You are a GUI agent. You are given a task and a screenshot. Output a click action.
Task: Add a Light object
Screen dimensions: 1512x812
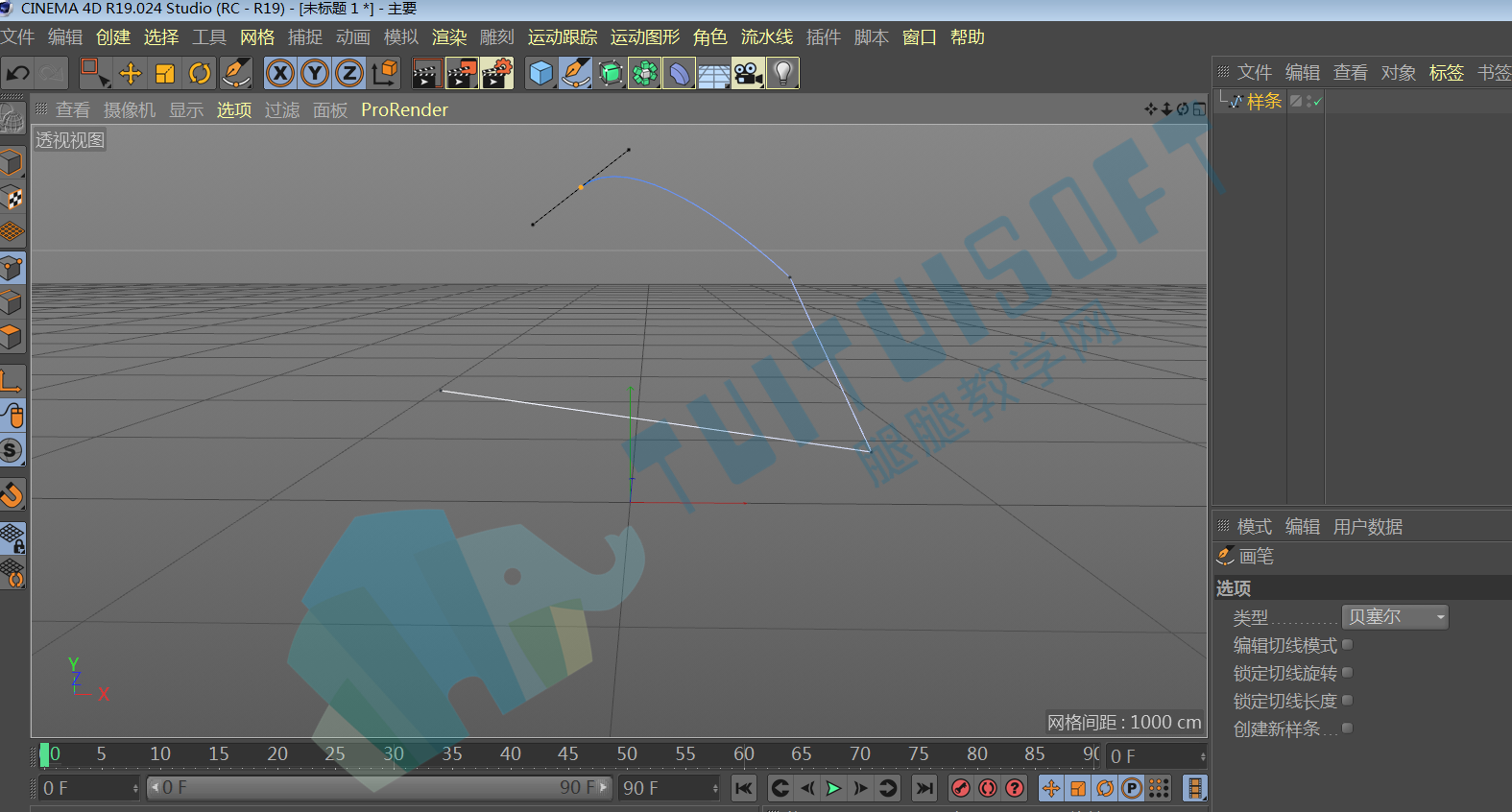point(783,73)
